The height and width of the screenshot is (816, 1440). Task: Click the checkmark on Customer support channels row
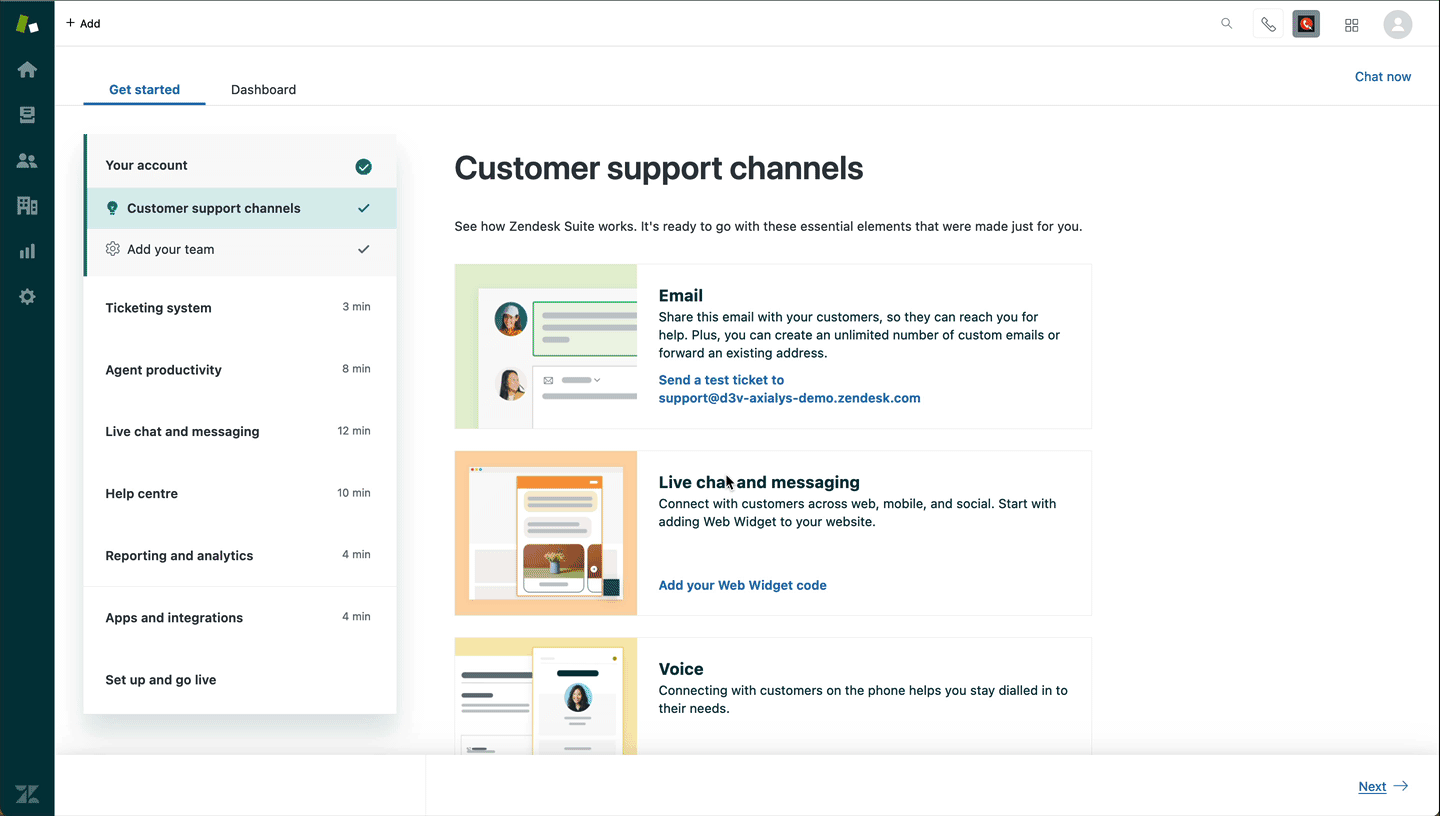pos(364,208)
